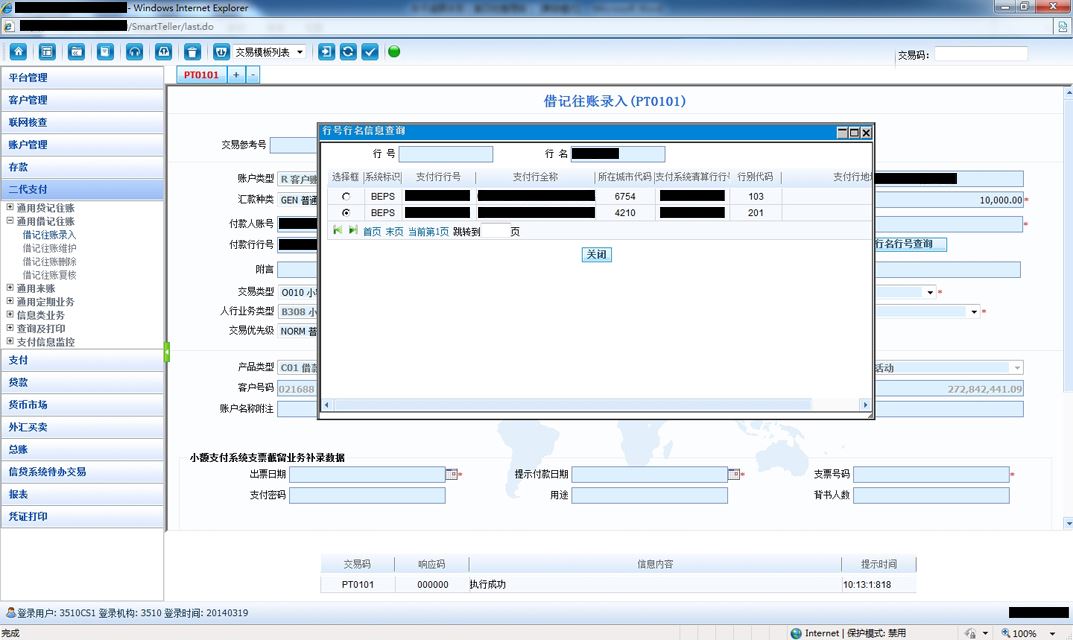1073x640 pixels.
Task: Click the 首页 link in dialog pager
Action: coord(372,232)
